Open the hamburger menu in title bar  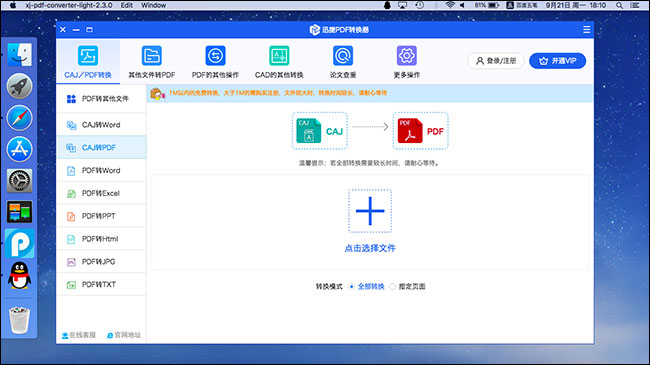587,29
